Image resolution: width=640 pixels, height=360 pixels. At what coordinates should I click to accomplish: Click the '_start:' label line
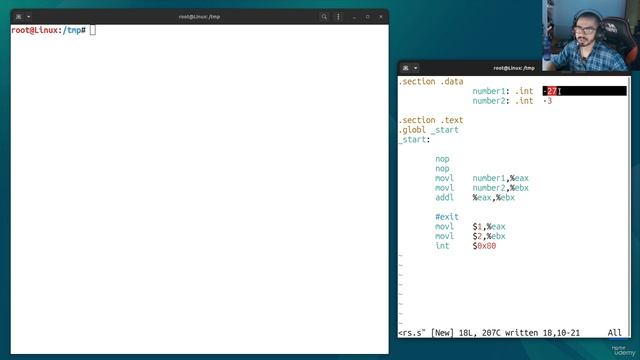415,140
